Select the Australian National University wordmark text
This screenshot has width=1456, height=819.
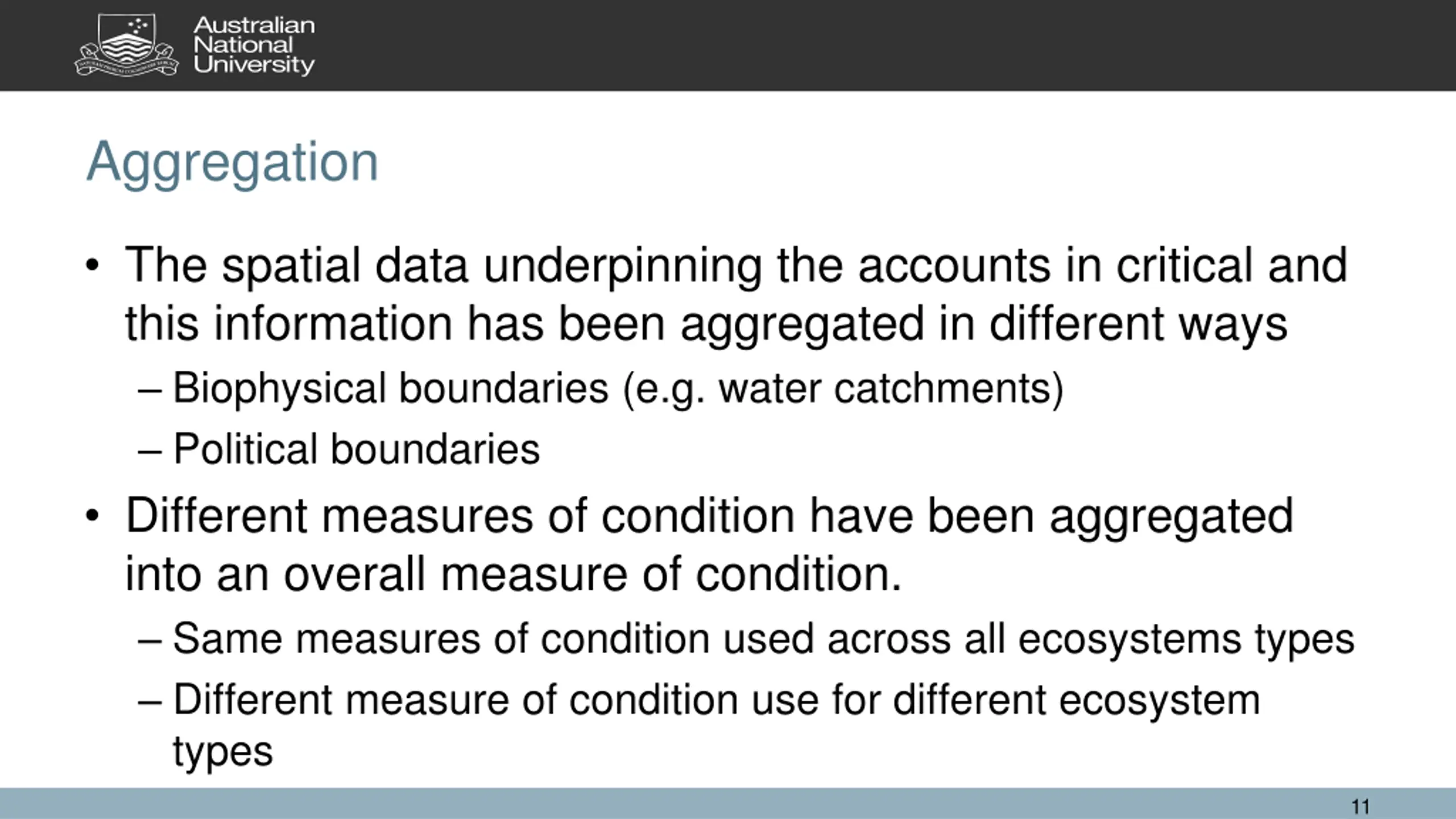click(x=254, y=45)
